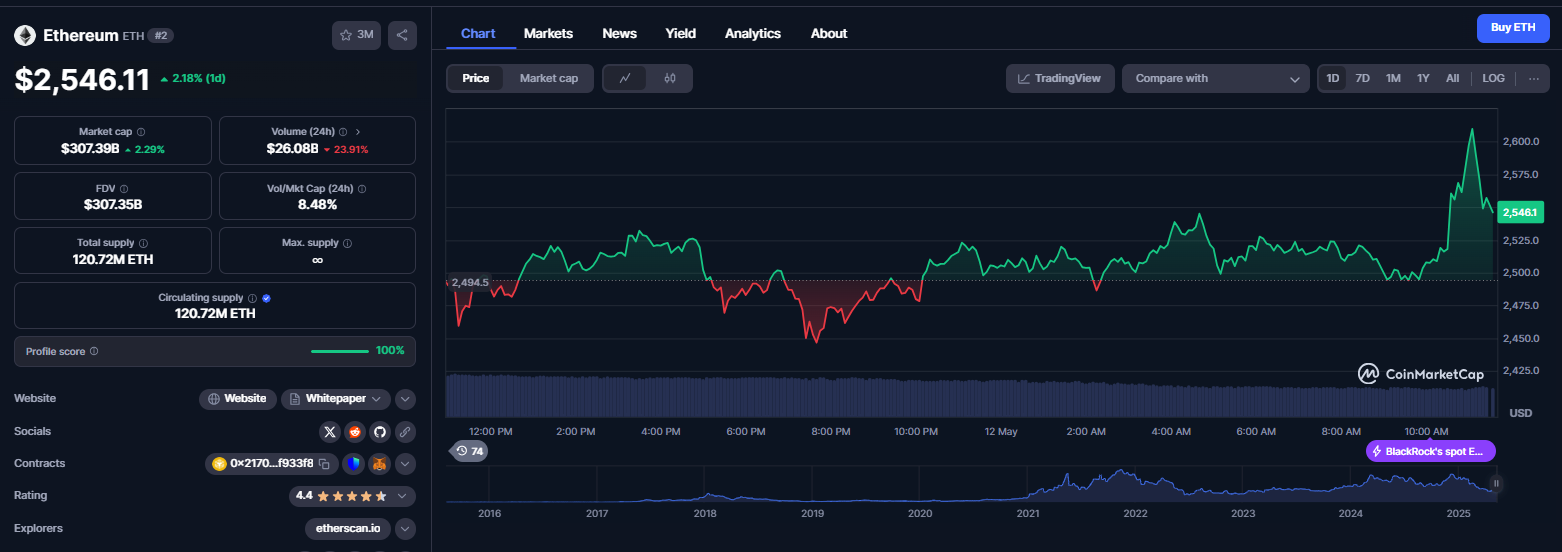1562x552 pixels.
Task: Open the share icon button
Action: click(x=402, y=35)
